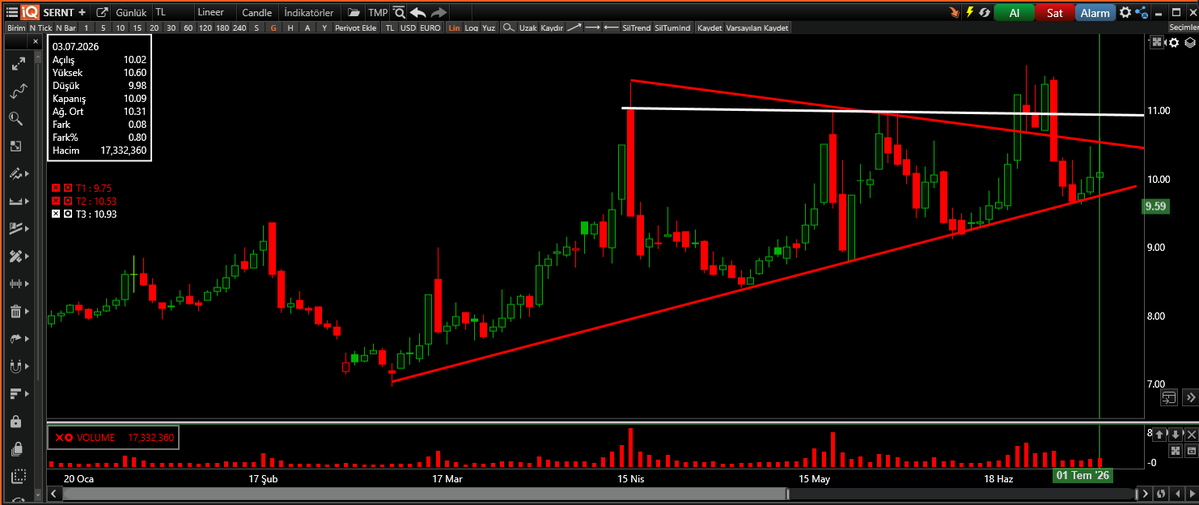
Task: Open TMP template menu
Action: 377,13
